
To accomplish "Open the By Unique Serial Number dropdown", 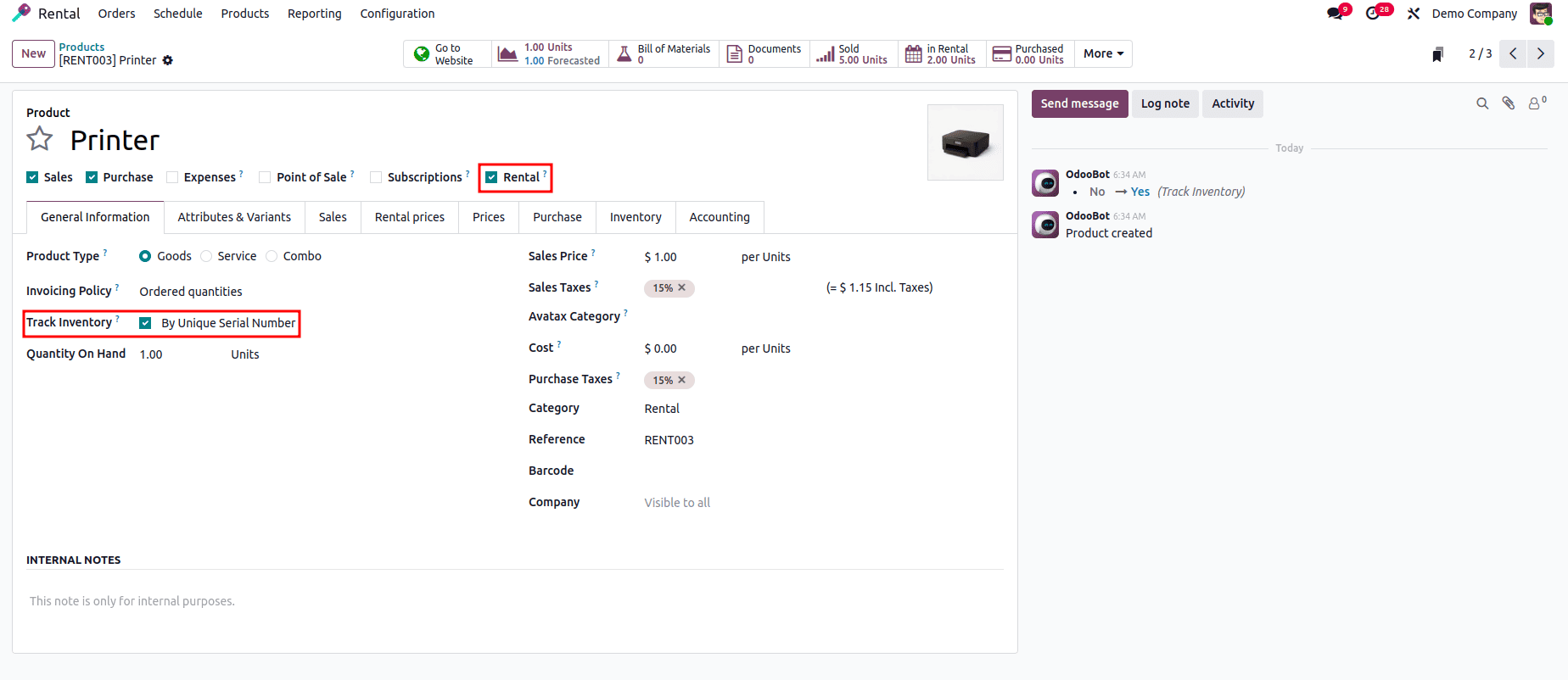I will click(x=228, y=323).
